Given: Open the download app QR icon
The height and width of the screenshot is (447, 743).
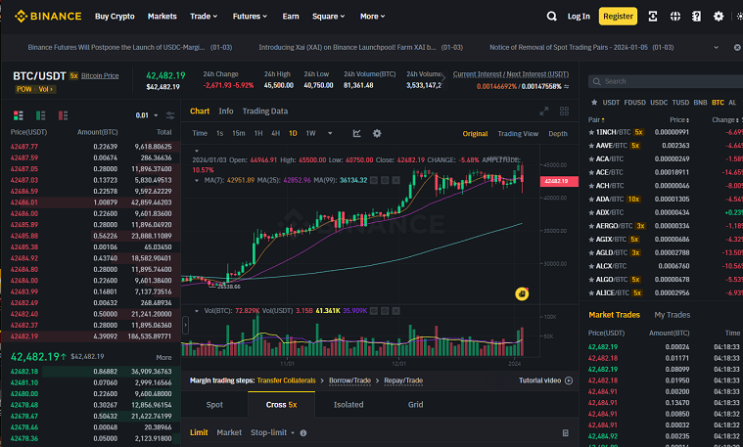Looking at the screenshot, I should 652,16.
